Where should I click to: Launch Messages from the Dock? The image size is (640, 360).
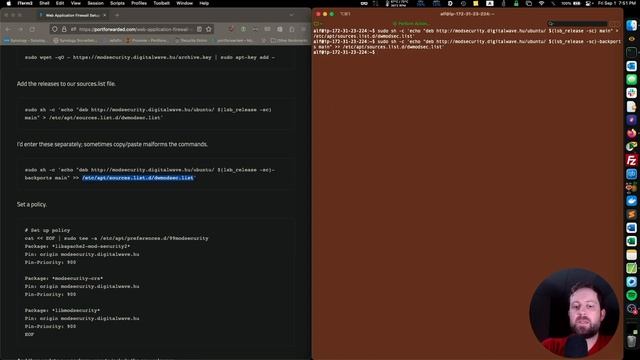(x=631, y=79)
